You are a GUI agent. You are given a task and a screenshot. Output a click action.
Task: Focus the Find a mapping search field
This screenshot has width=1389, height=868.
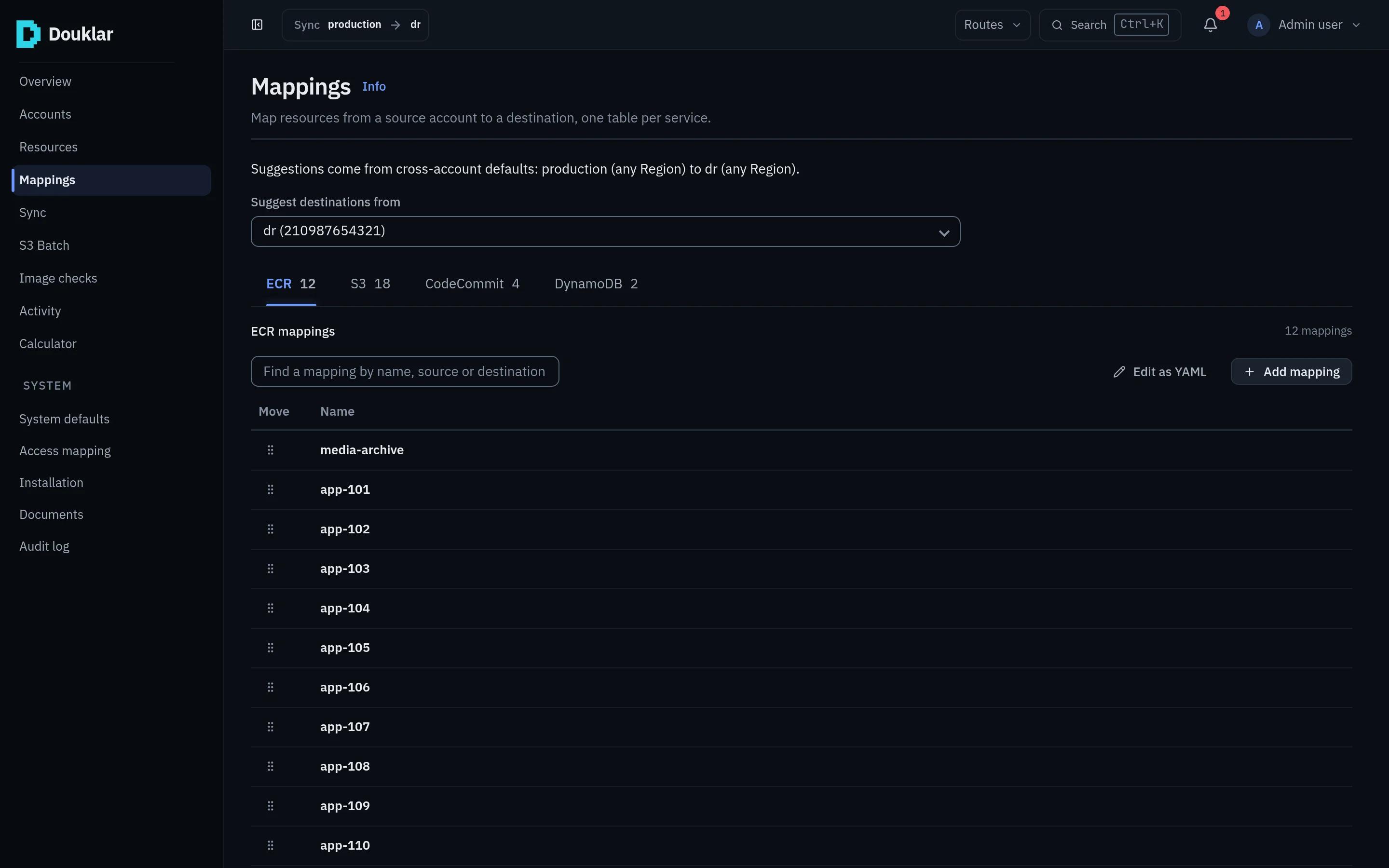(x=405, y=371)
